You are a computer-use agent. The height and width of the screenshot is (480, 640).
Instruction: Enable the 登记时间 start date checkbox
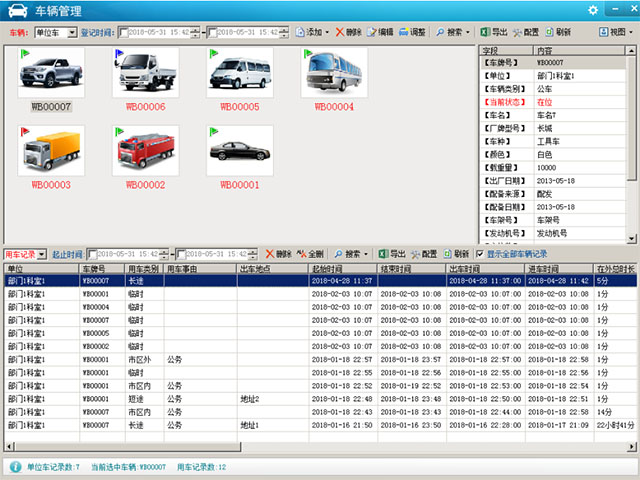124,33
